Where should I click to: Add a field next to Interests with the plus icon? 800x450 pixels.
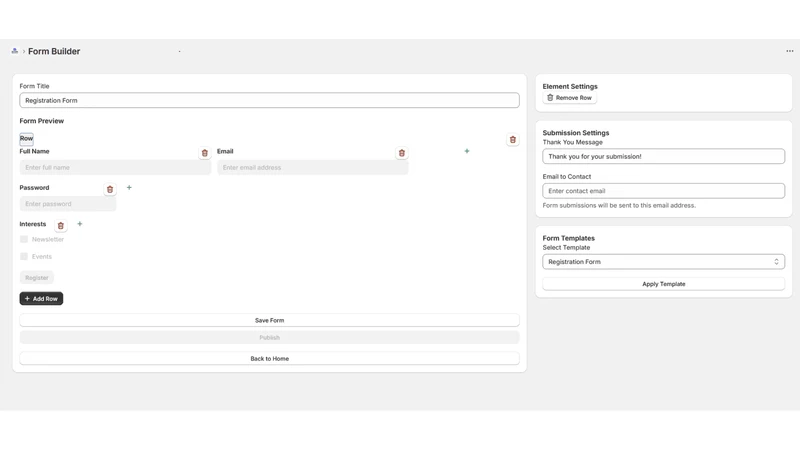click(80, 224)
